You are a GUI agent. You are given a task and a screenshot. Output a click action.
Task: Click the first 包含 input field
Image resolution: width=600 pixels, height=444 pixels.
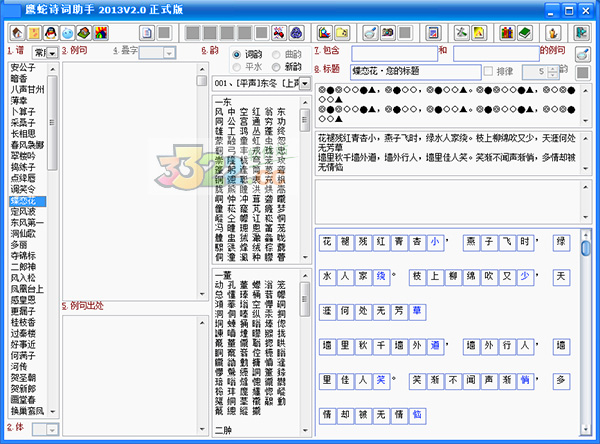(x=395, y=54)
